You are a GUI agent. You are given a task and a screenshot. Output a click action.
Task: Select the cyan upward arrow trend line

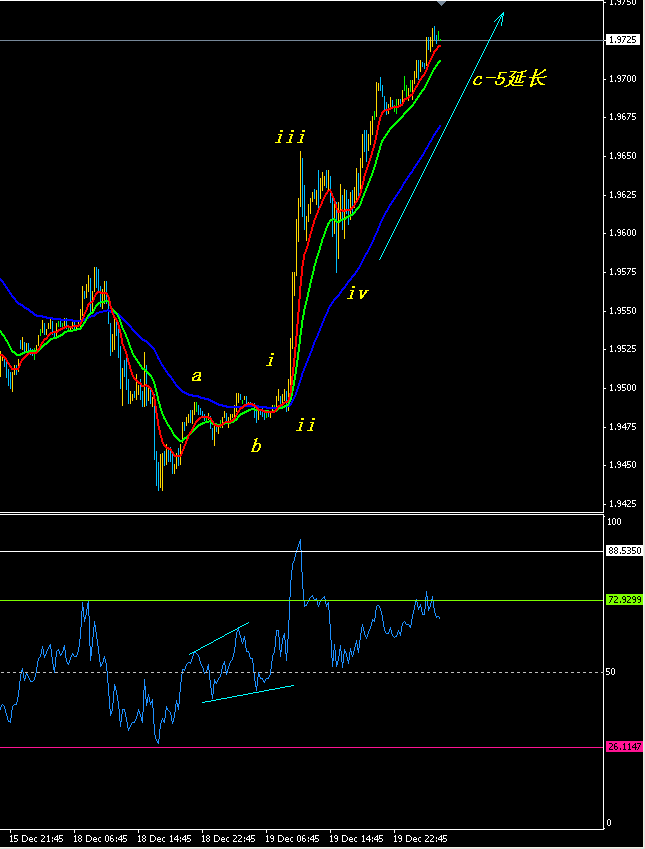coord(441,136)
